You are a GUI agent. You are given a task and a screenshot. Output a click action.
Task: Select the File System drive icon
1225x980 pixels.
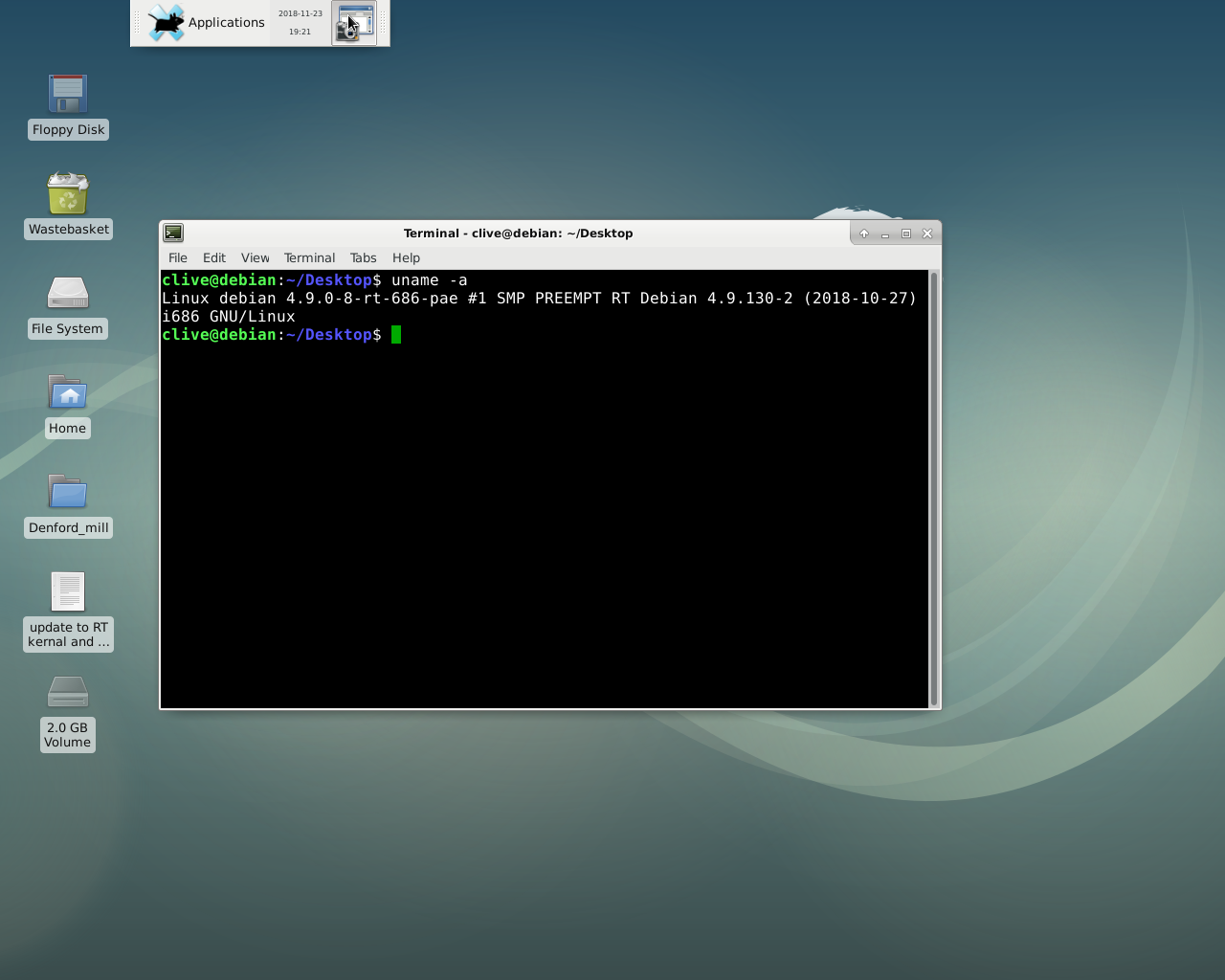tap(68, 293)
